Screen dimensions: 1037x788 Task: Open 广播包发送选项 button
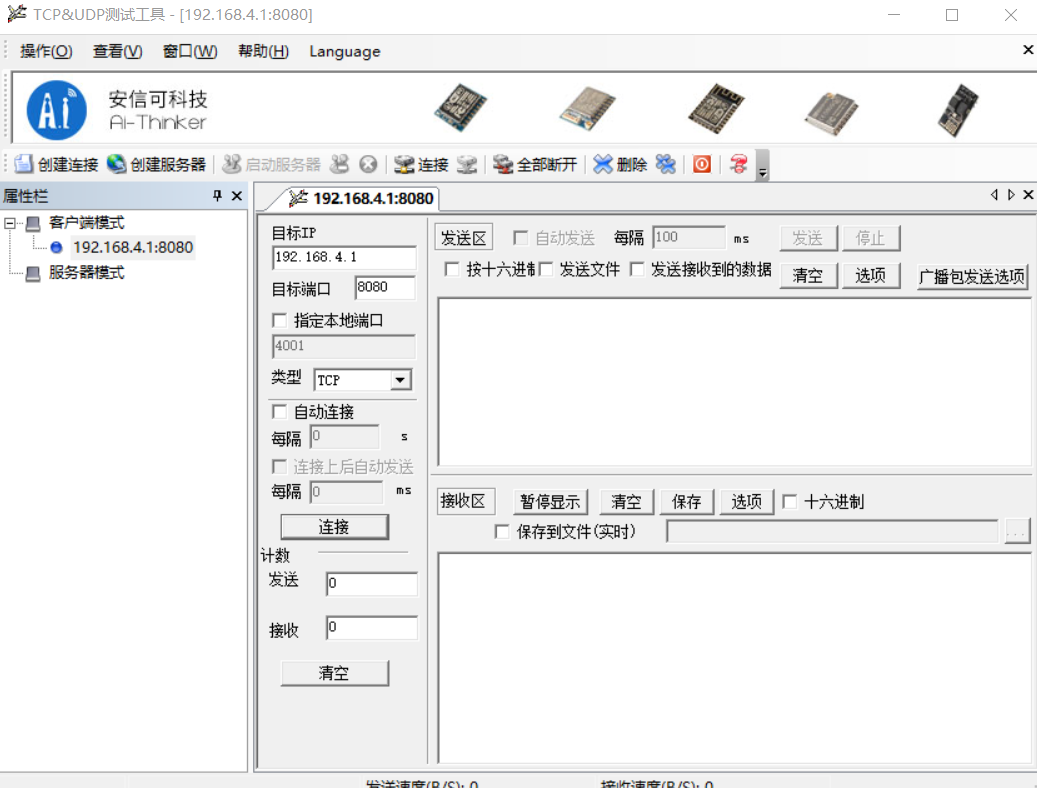coord(972,276)
